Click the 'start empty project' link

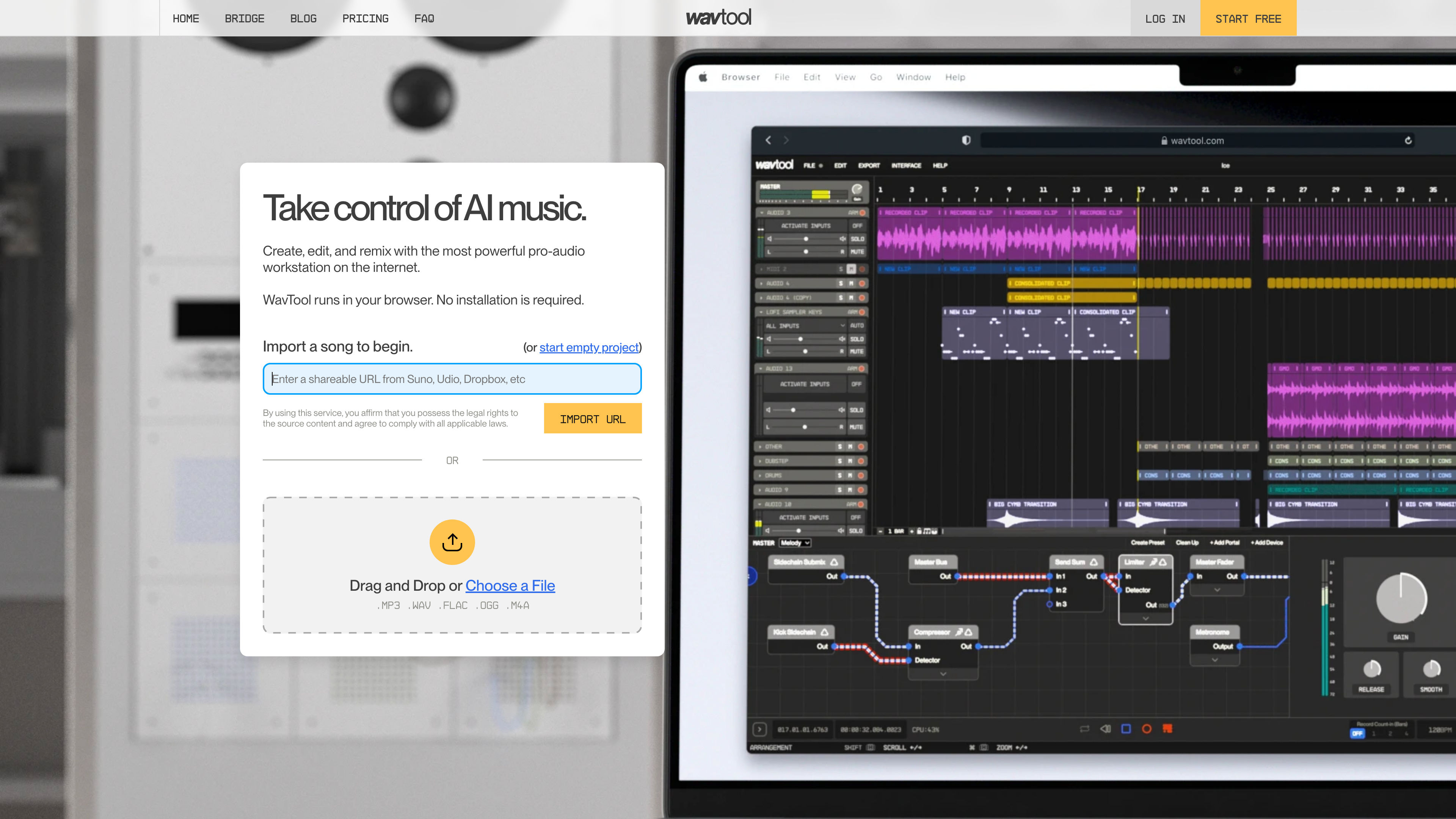589,347
